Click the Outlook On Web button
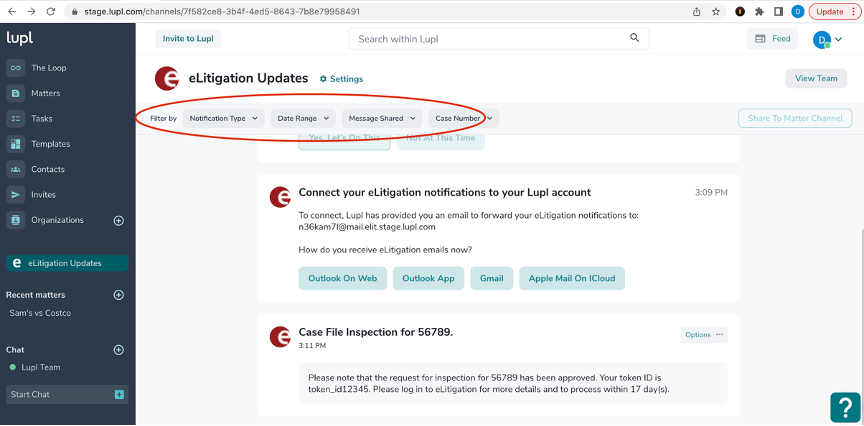Image resolution: width=864 pixels, height=426 pixels. point(342,278)
